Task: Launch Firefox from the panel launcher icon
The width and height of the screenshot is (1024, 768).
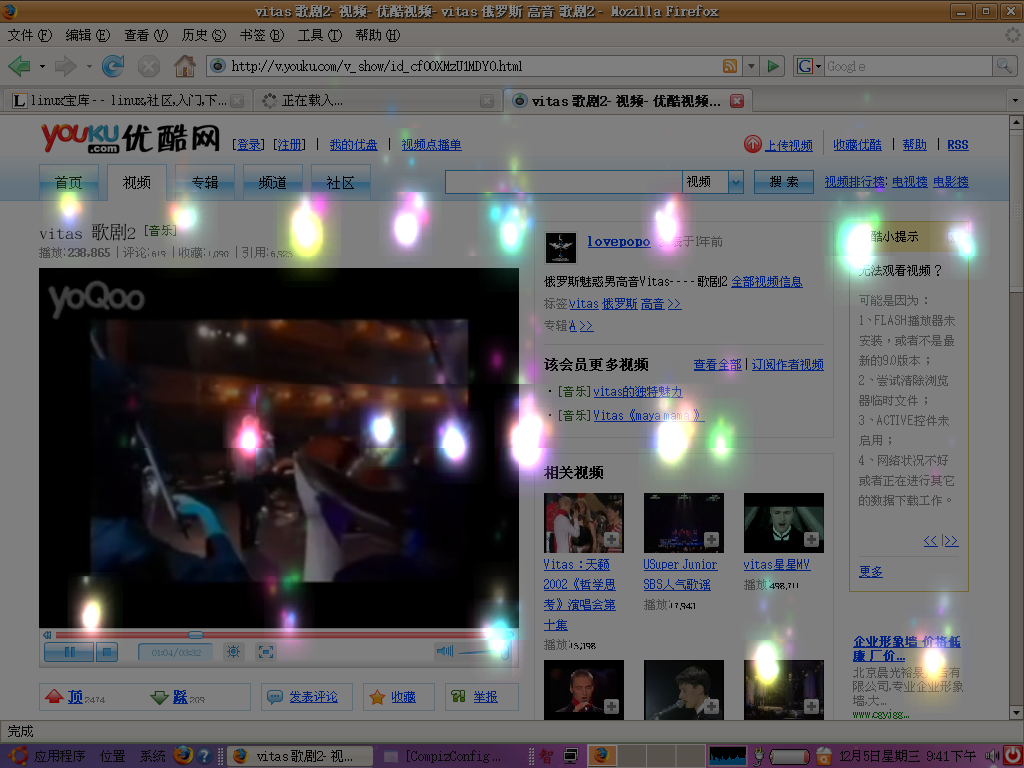Action: [x=184, y=756]
